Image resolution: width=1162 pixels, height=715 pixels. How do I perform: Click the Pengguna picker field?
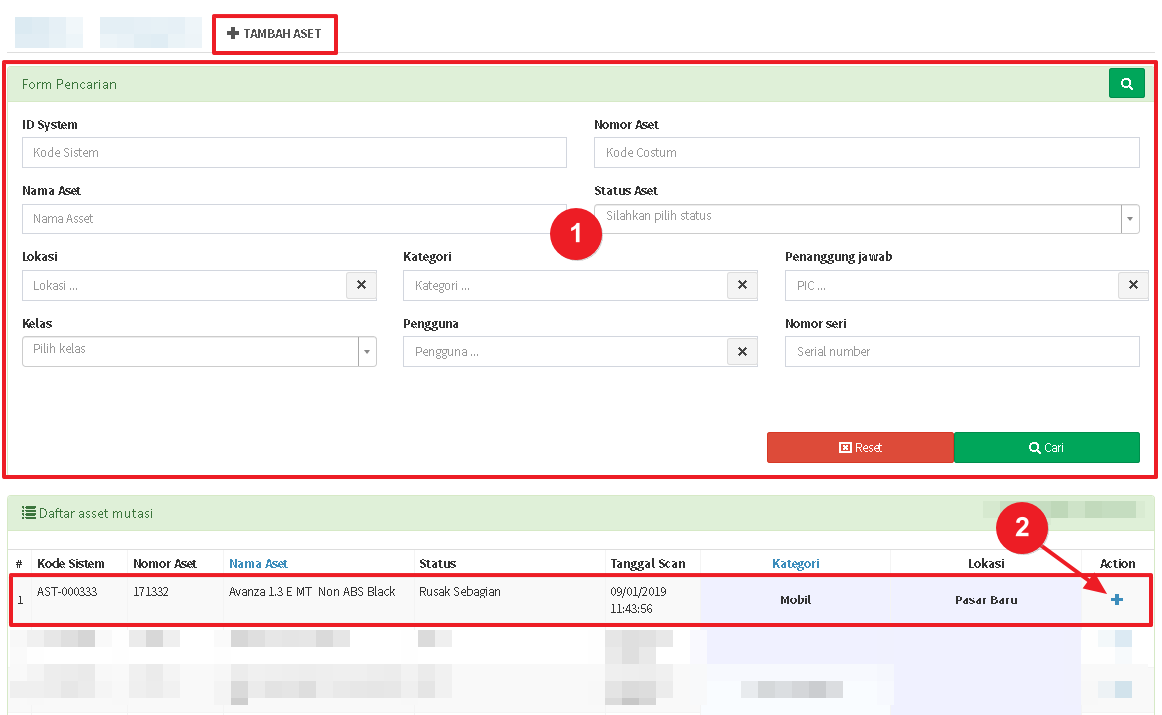[x=565, y=352]
